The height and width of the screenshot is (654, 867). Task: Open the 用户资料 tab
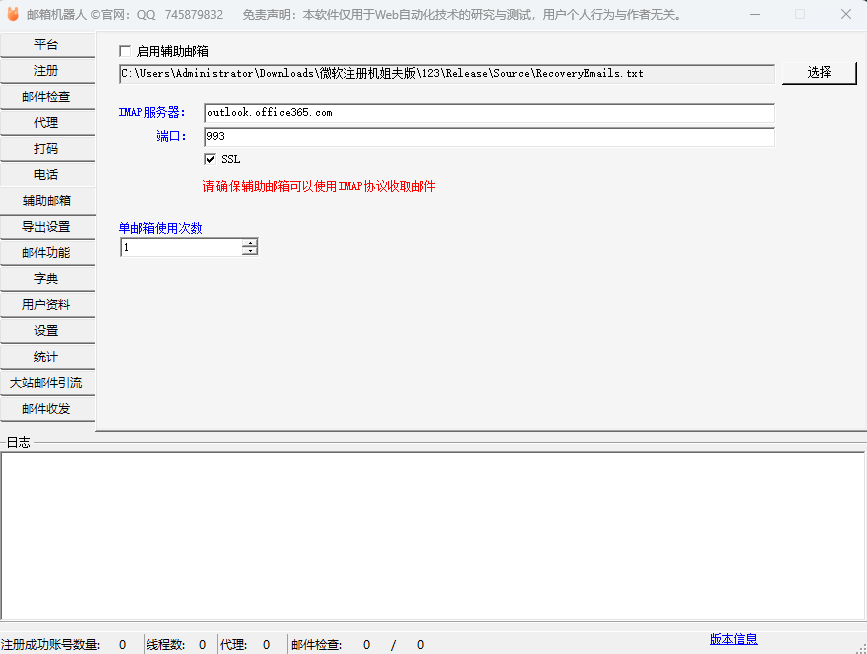pos(47,305)
